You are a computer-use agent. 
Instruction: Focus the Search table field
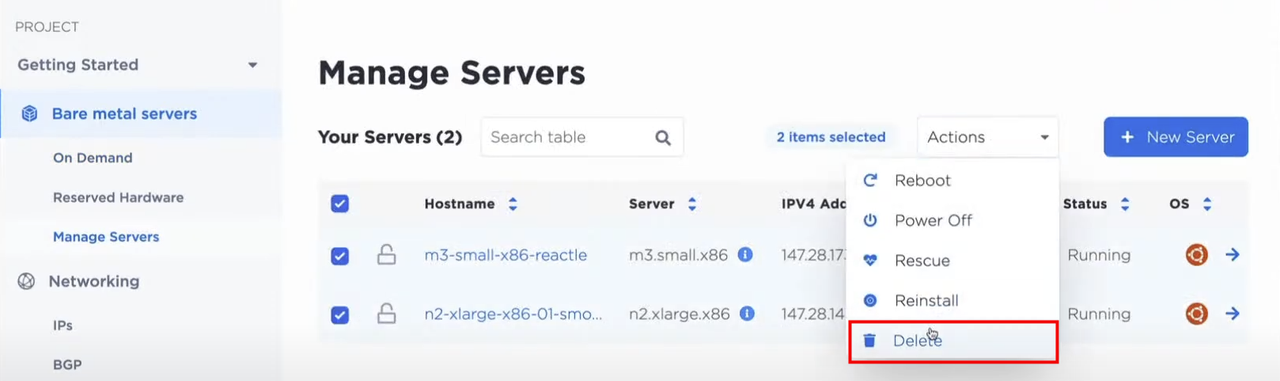click(582, 137)
